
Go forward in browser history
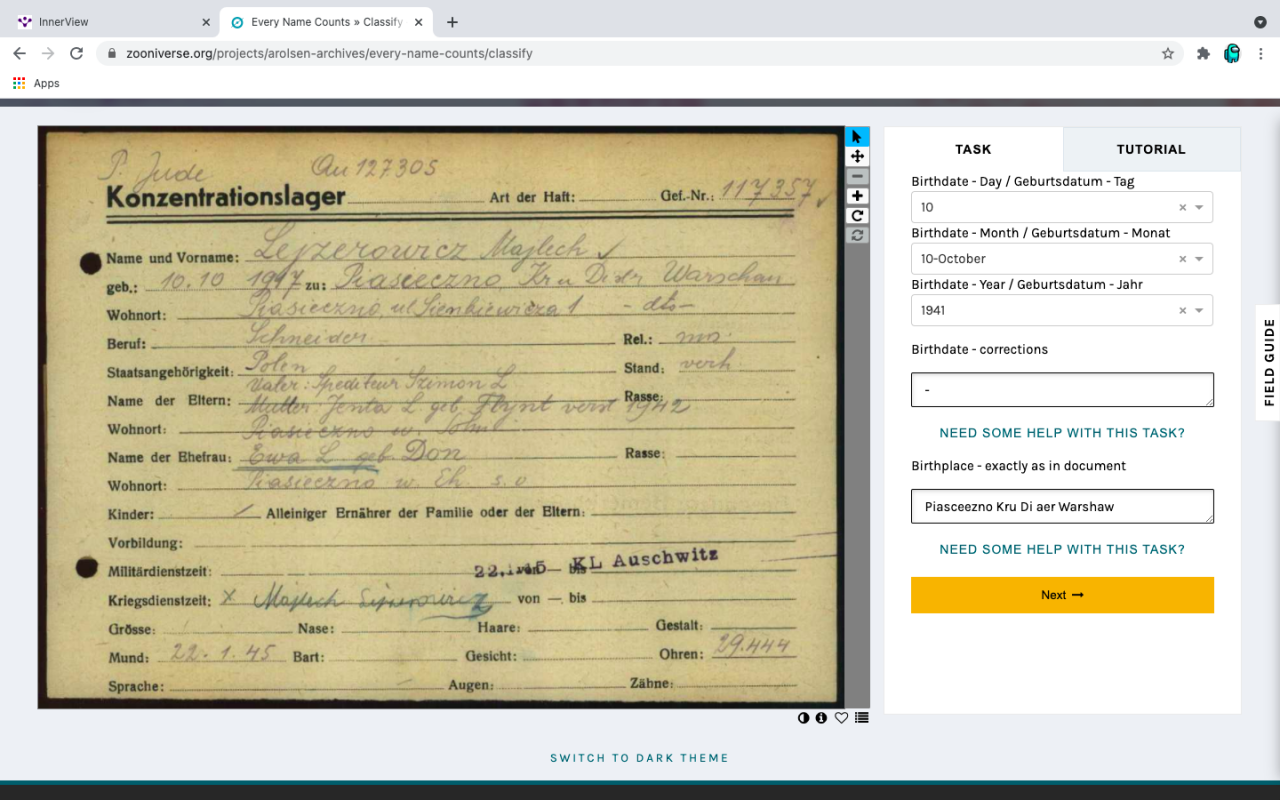click(x=47, y=53)
